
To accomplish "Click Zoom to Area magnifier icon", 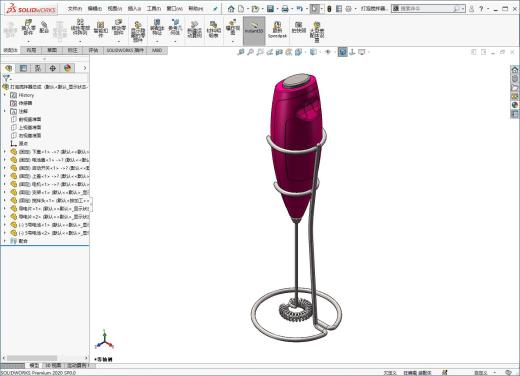I will [250, 52].
